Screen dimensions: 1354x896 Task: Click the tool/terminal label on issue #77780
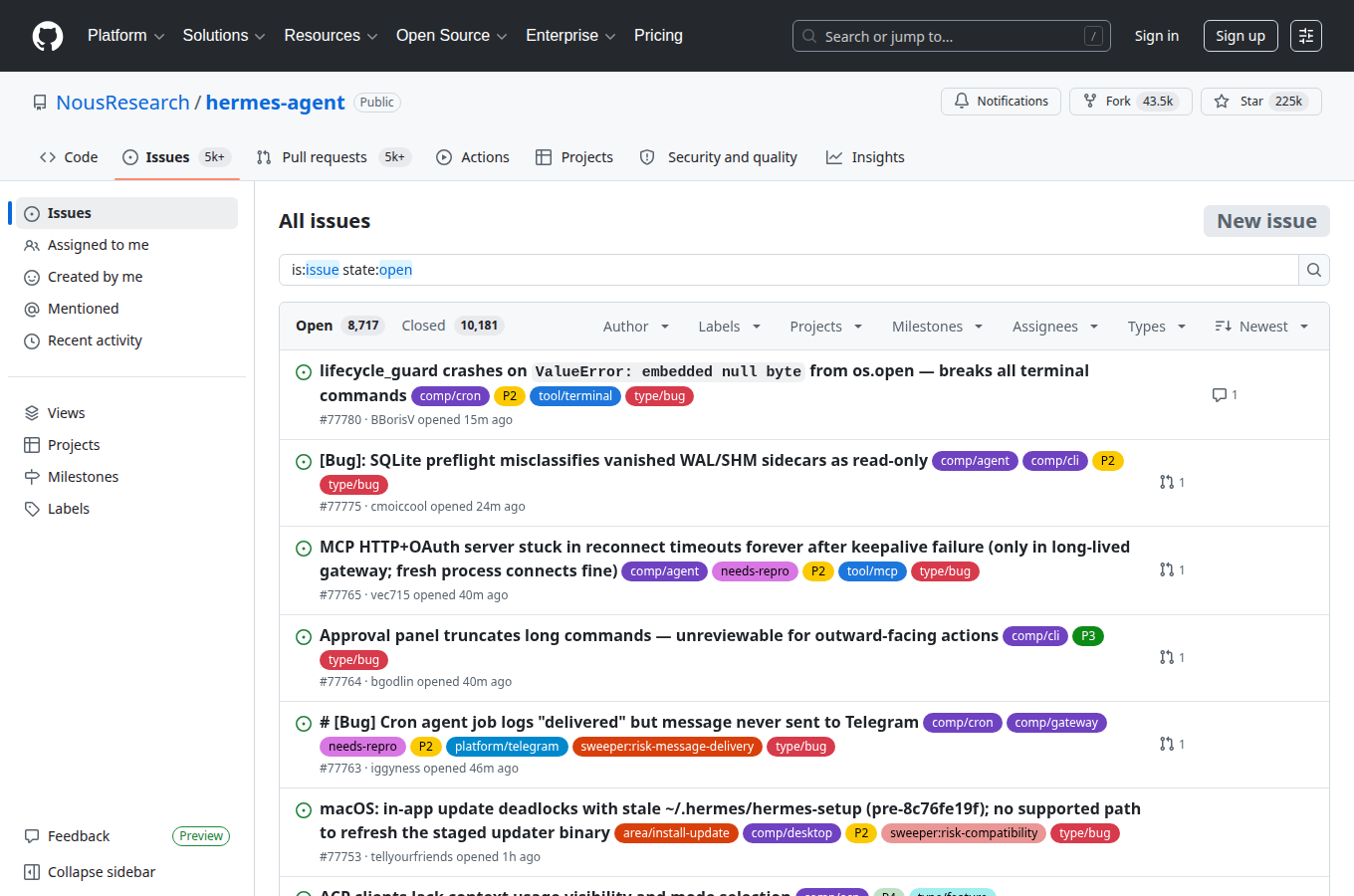(575, 396)
